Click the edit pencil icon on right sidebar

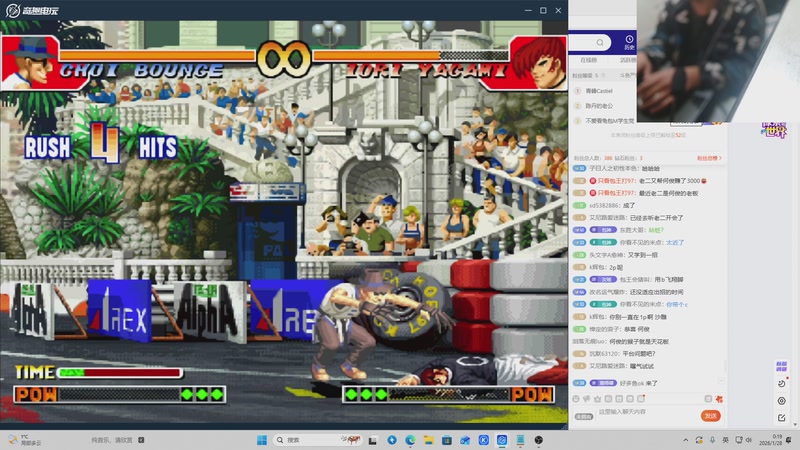pyautogui.click(x=782, y=417)
